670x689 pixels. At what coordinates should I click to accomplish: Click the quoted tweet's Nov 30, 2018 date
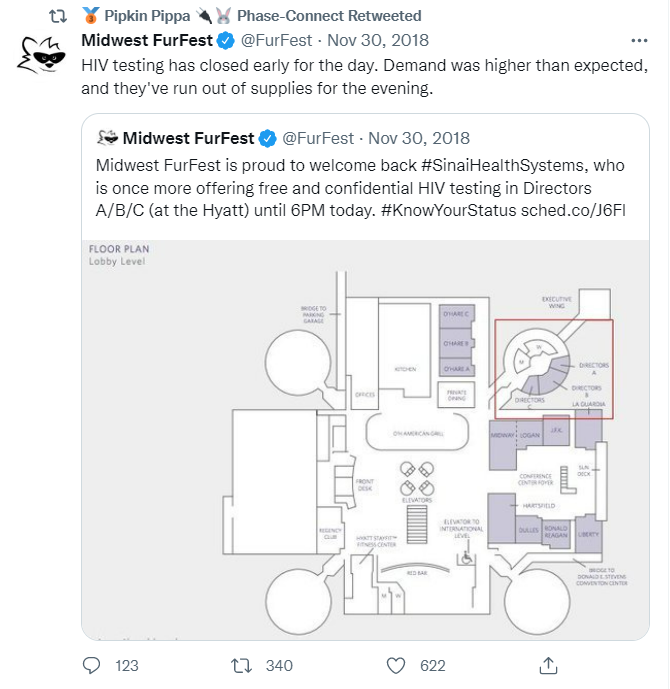(x=421, y=138)
